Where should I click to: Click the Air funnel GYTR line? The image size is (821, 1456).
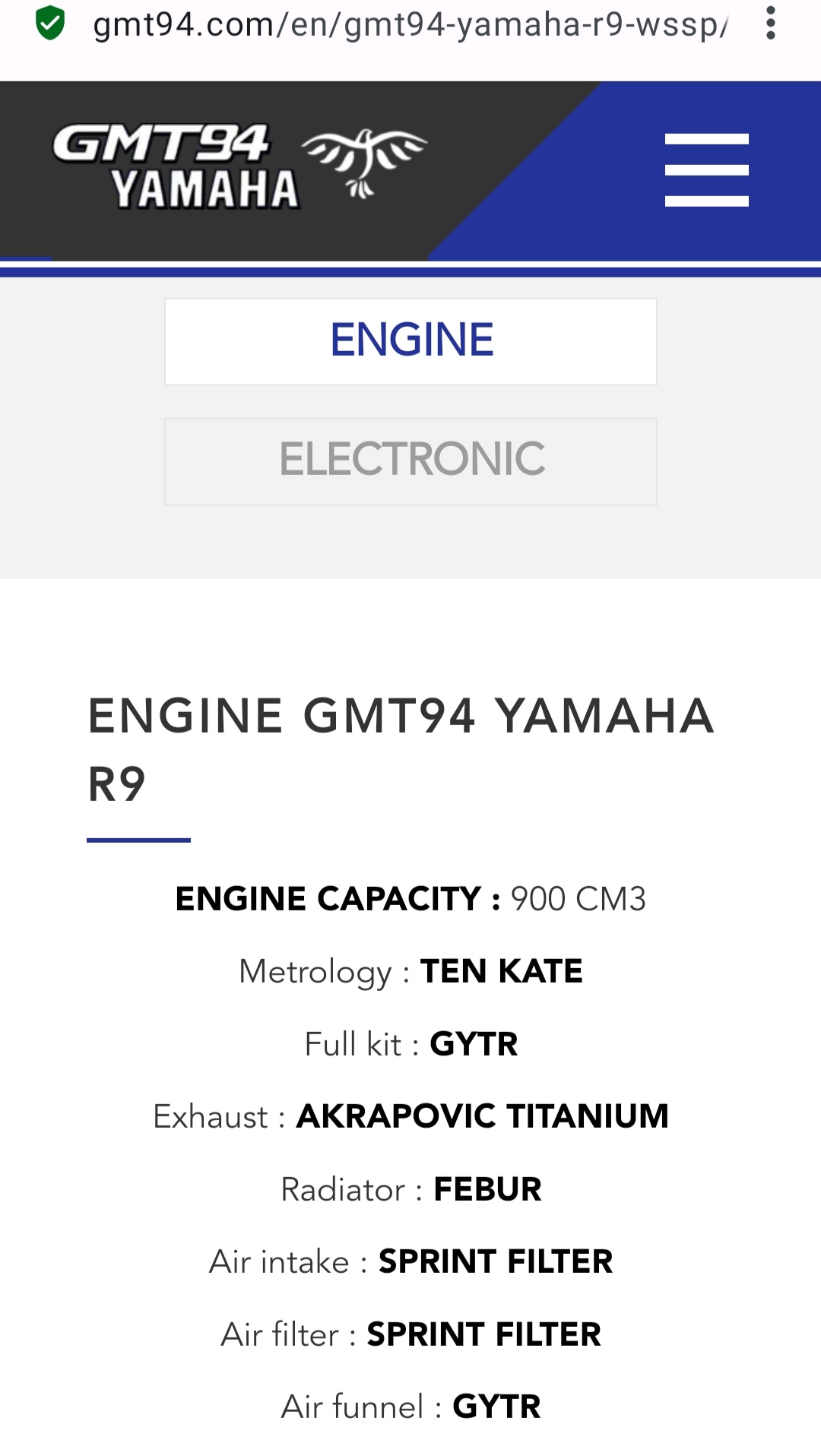point(410,1407)
